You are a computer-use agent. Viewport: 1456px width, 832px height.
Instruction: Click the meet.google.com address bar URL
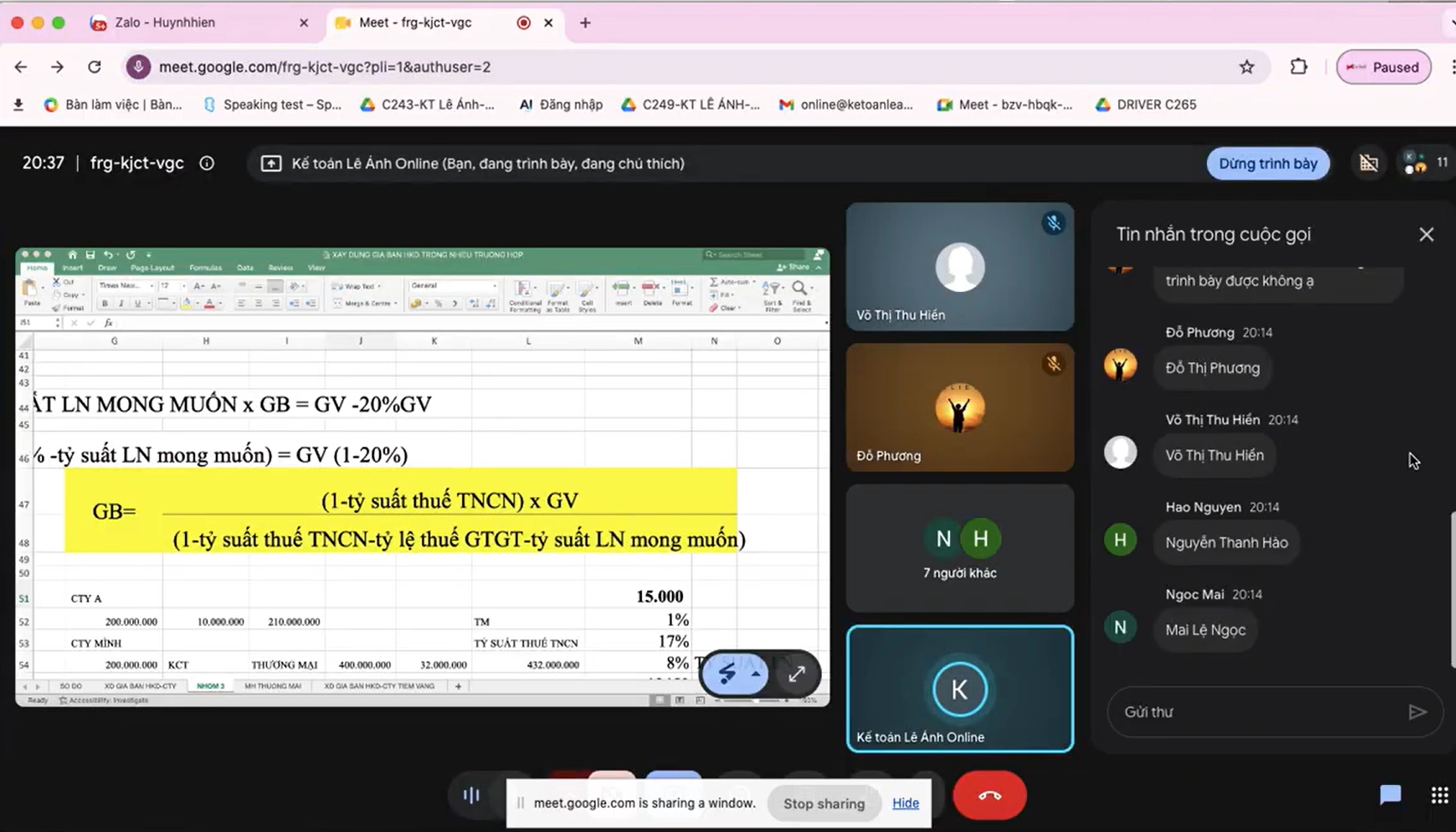(x=324, y=67)
